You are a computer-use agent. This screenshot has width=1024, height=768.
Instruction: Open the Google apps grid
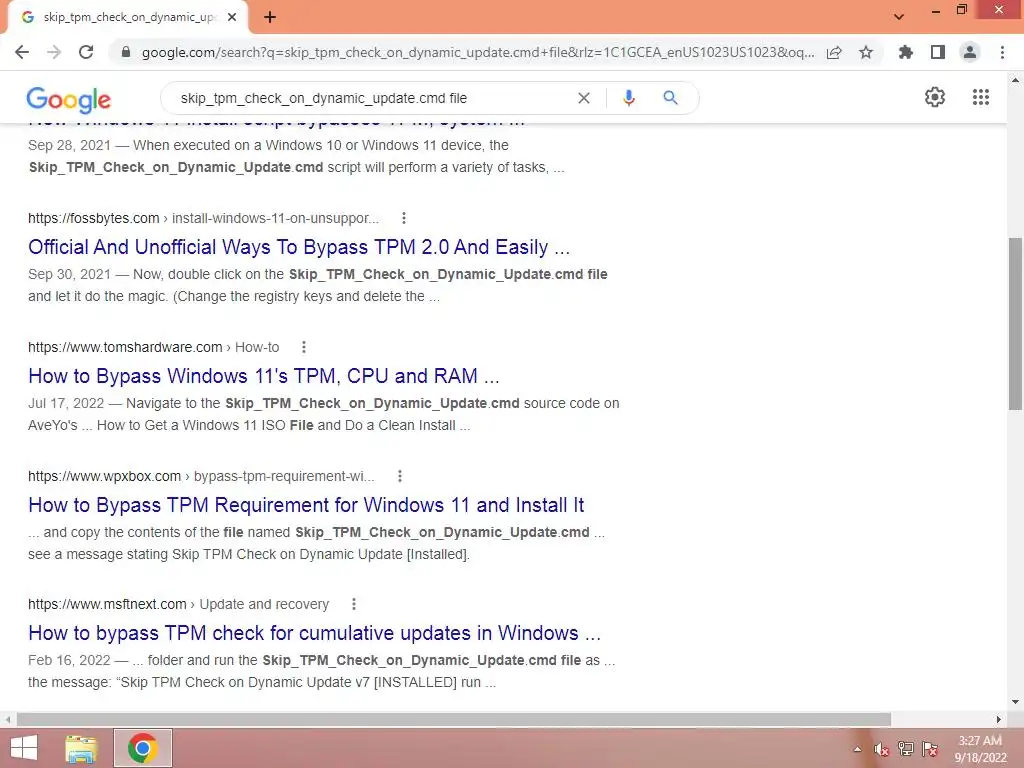981,97
